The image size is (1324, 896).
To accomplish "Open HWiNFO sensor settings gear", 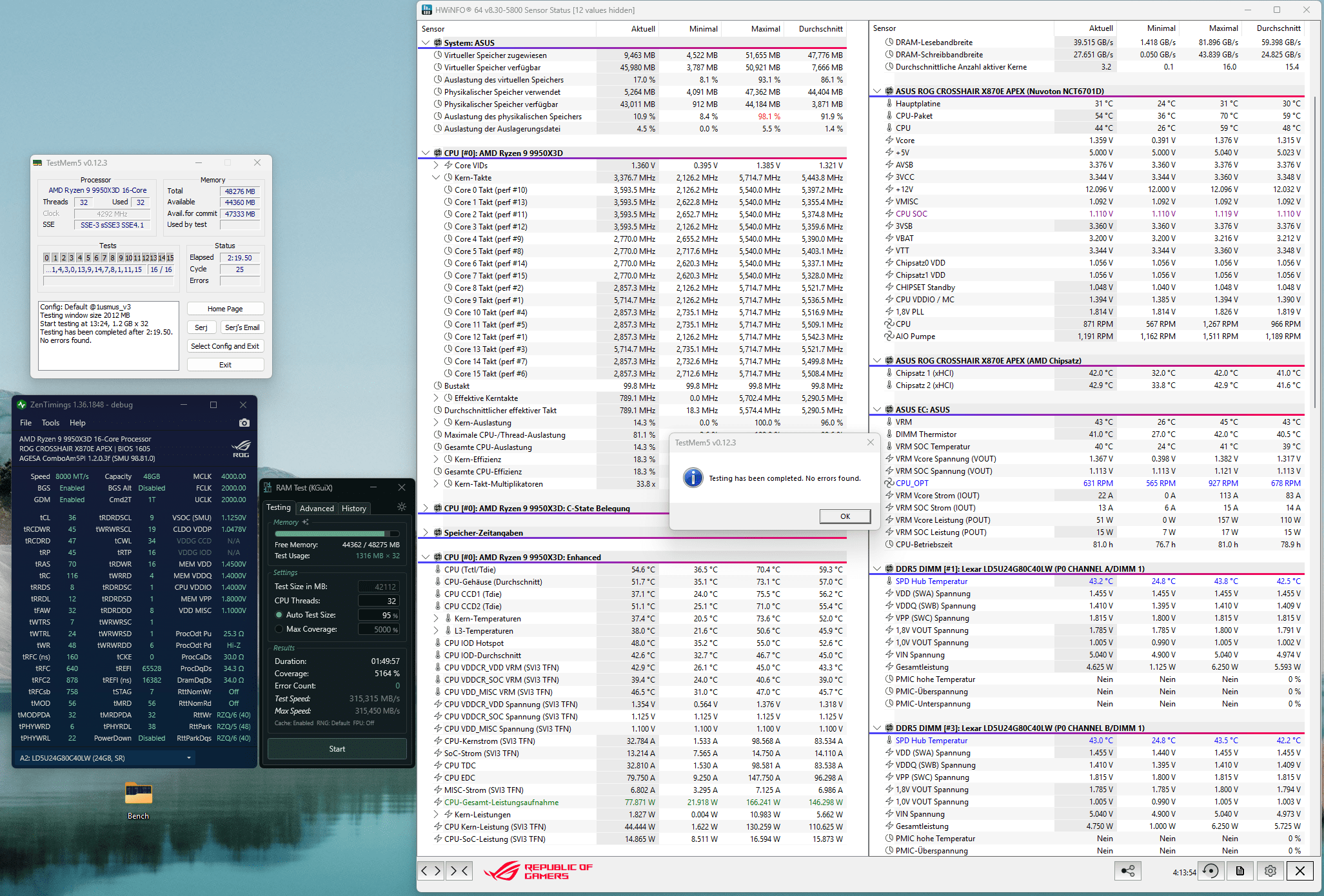I will point(1270,871).
